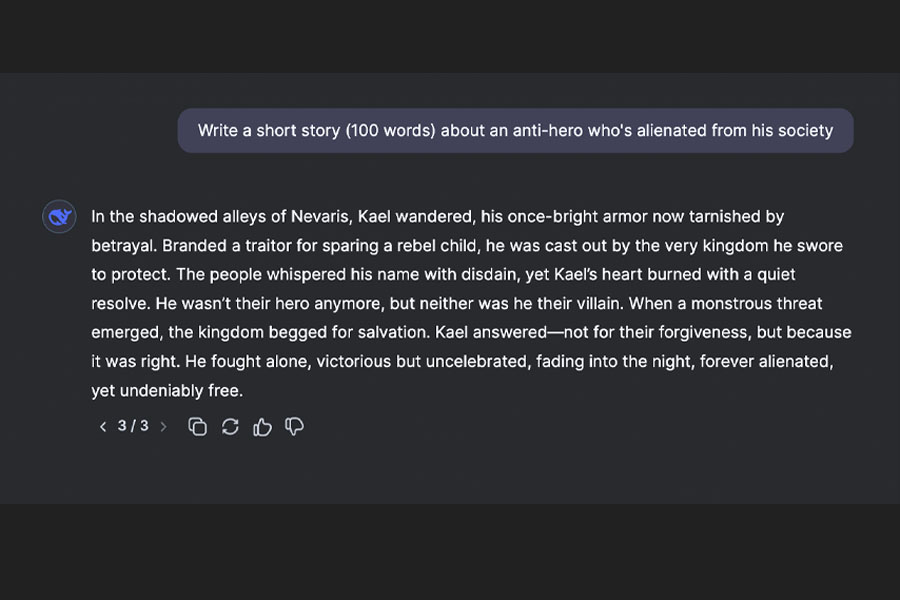Image resolution: width=900 pixels, height=600 pixels.
Task: Like the response with thumbs up
Action: point(262,427)
